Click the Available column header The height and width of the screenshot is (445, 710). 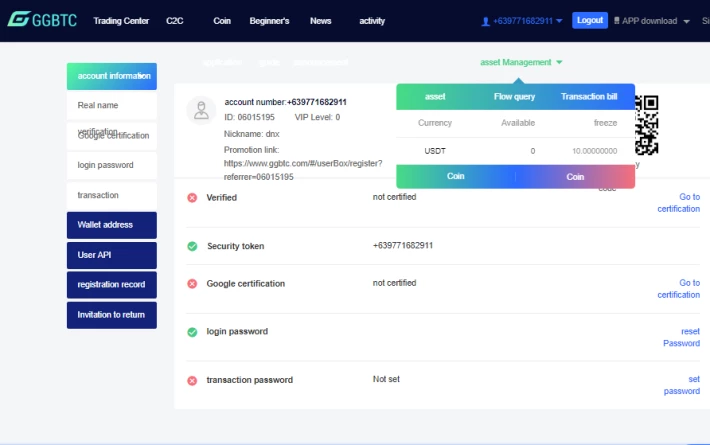[x=518, y=123]
